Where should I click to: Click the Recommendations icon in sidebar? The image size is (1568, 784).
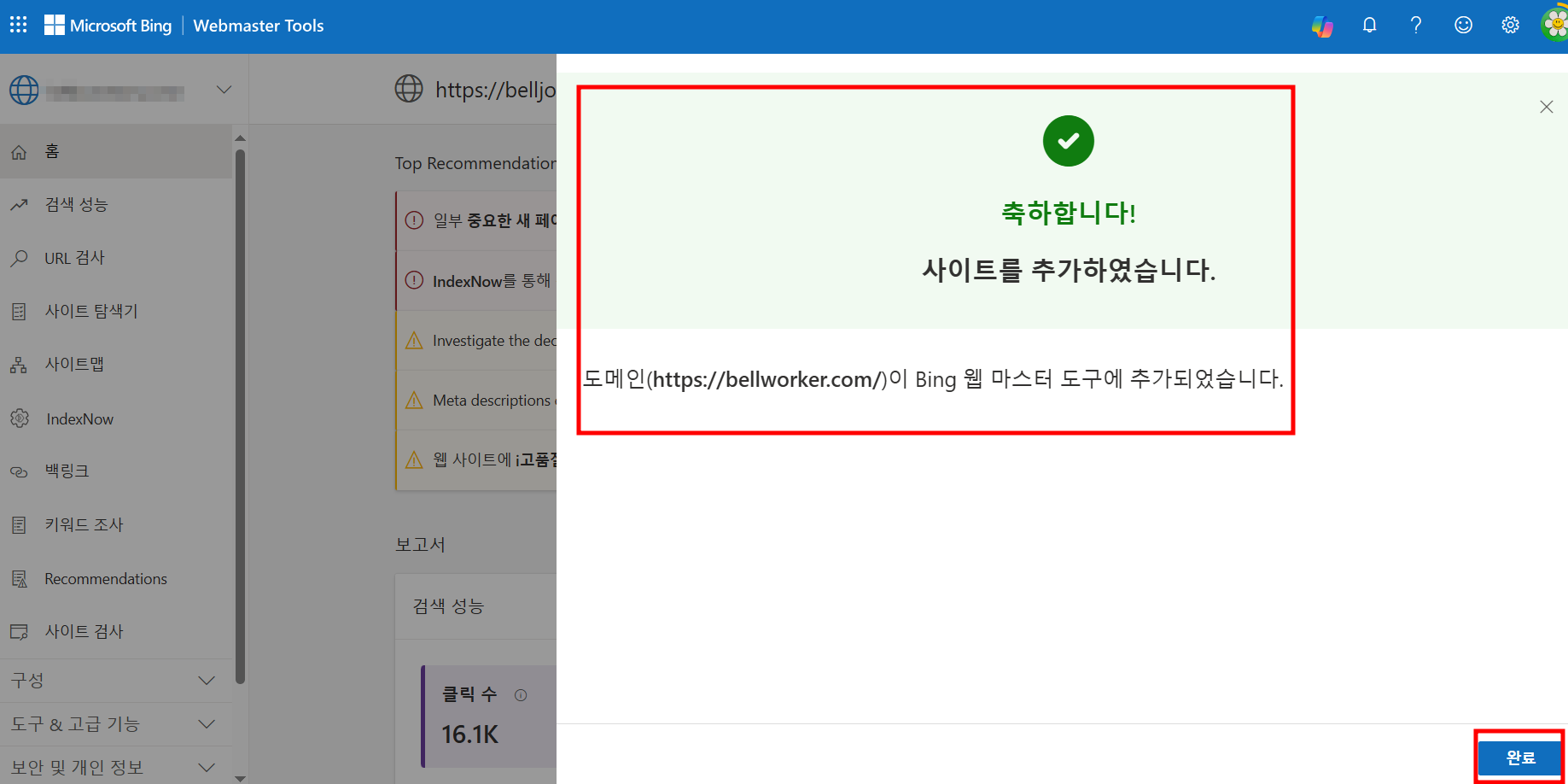19,579
